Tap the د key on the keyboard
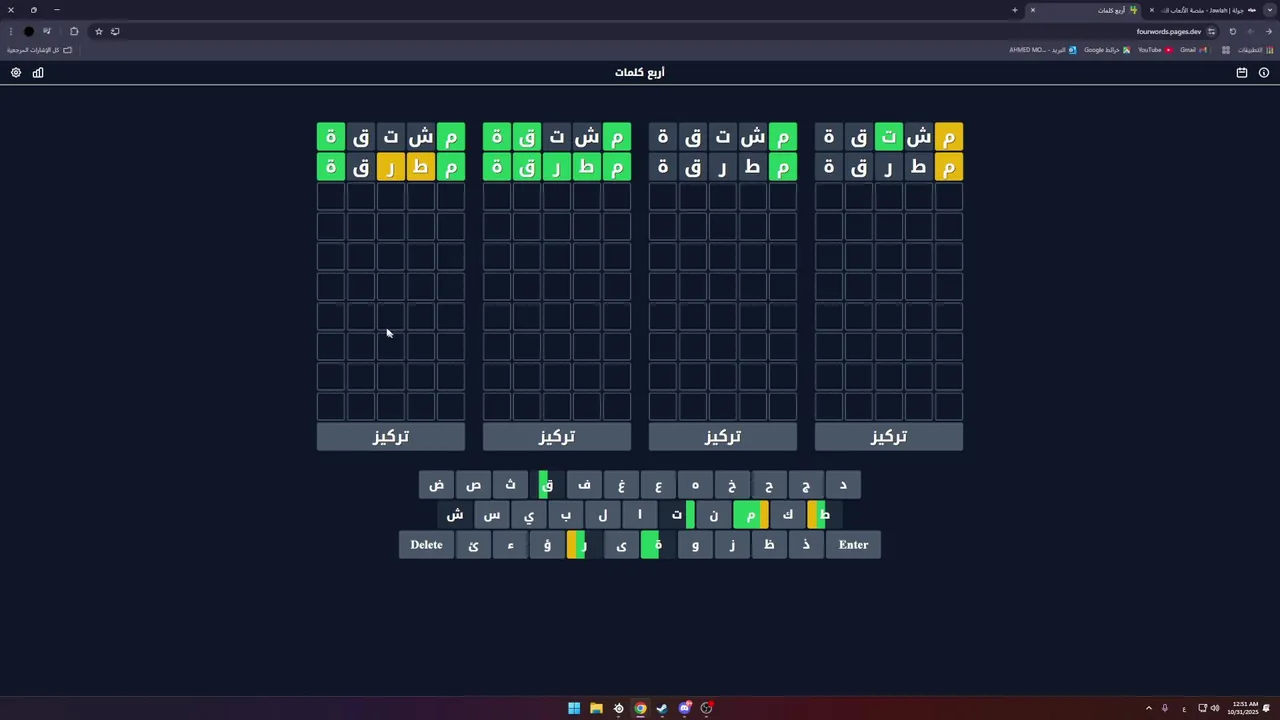Viewport: 1280px width, 720px height. (x=843, y=485)
